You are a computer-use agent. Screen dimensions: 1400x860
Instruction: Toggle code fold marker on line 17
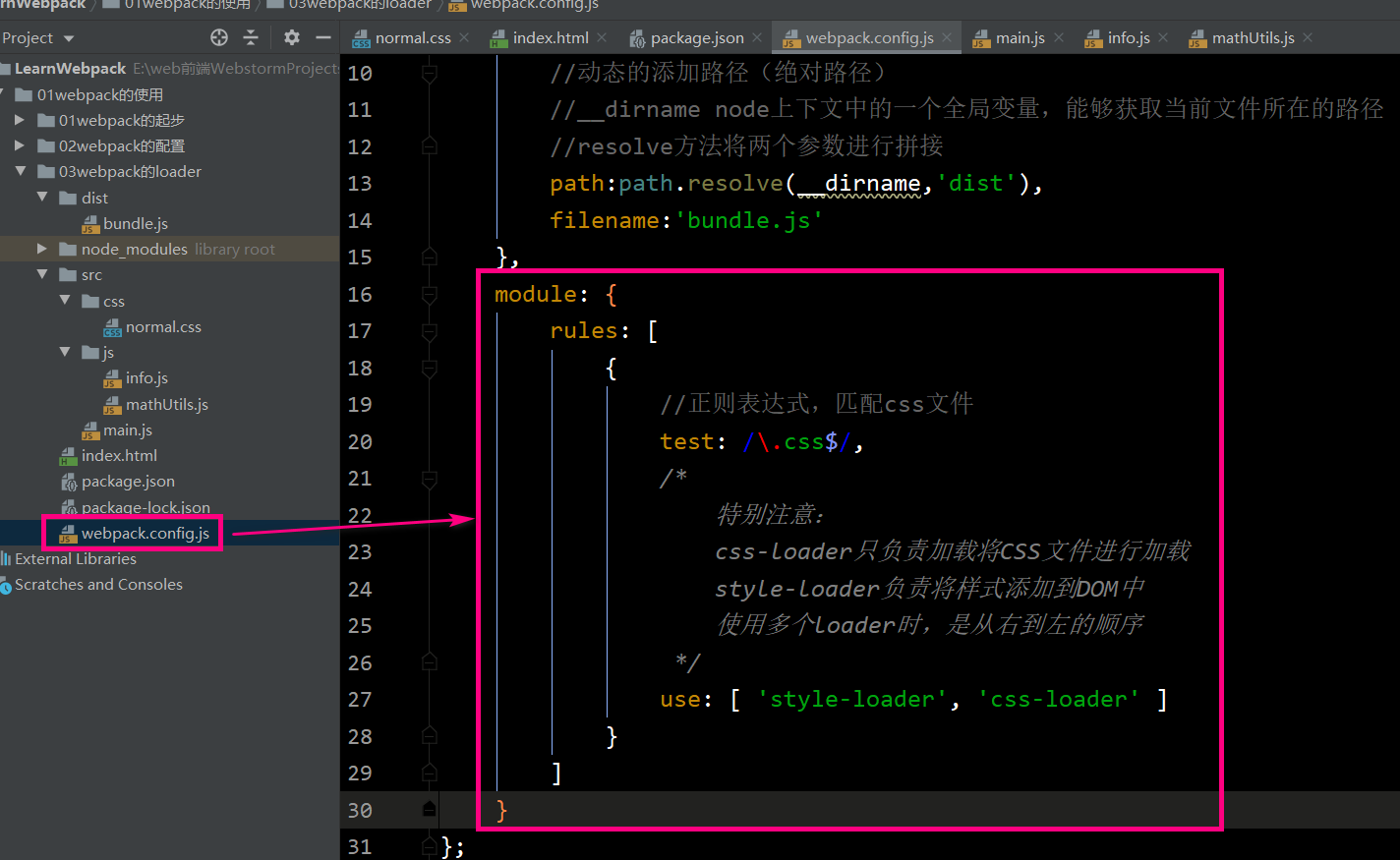click(430, 330)
